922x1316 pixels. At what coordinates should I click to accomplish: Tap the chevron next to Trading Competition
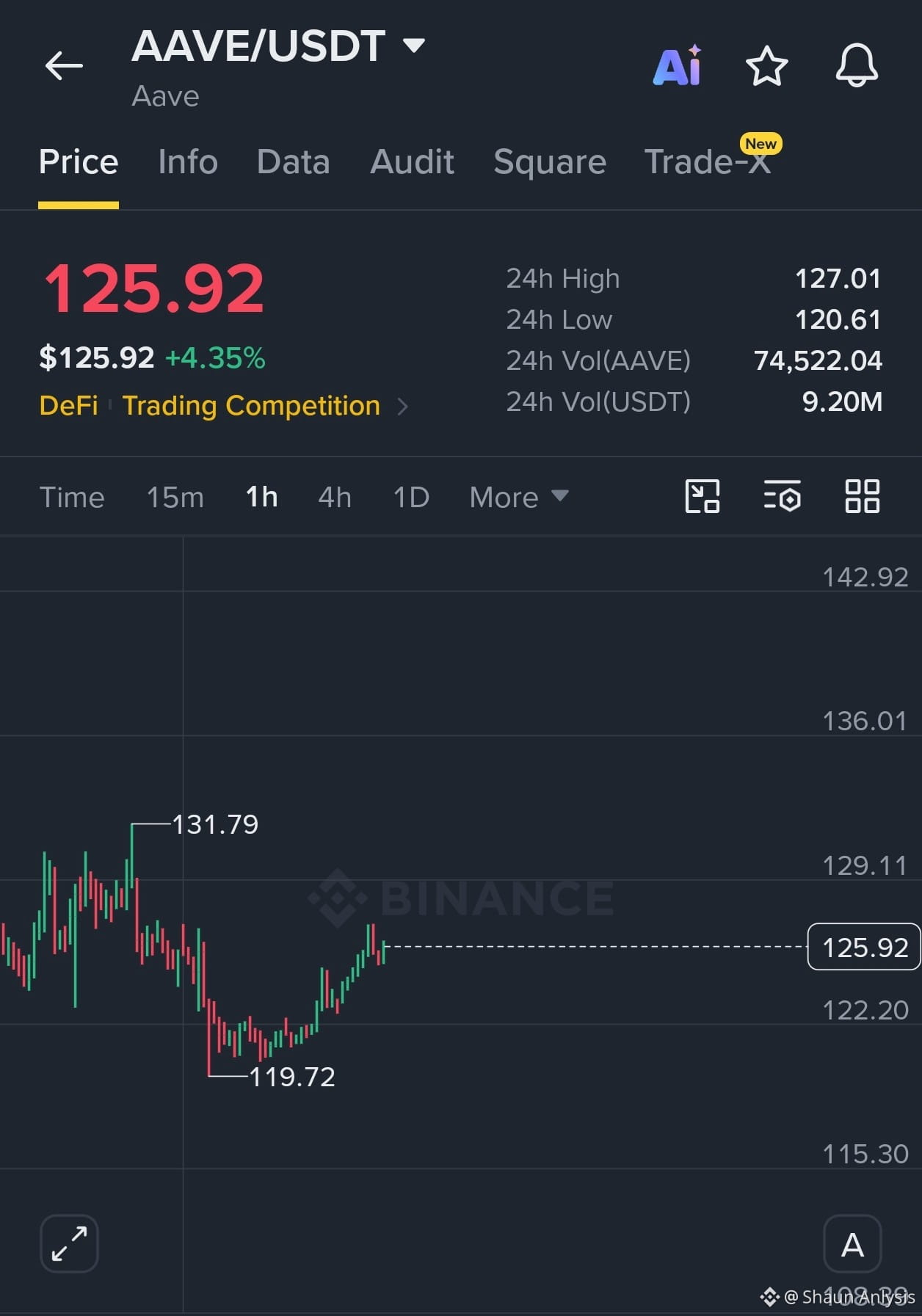402,406
